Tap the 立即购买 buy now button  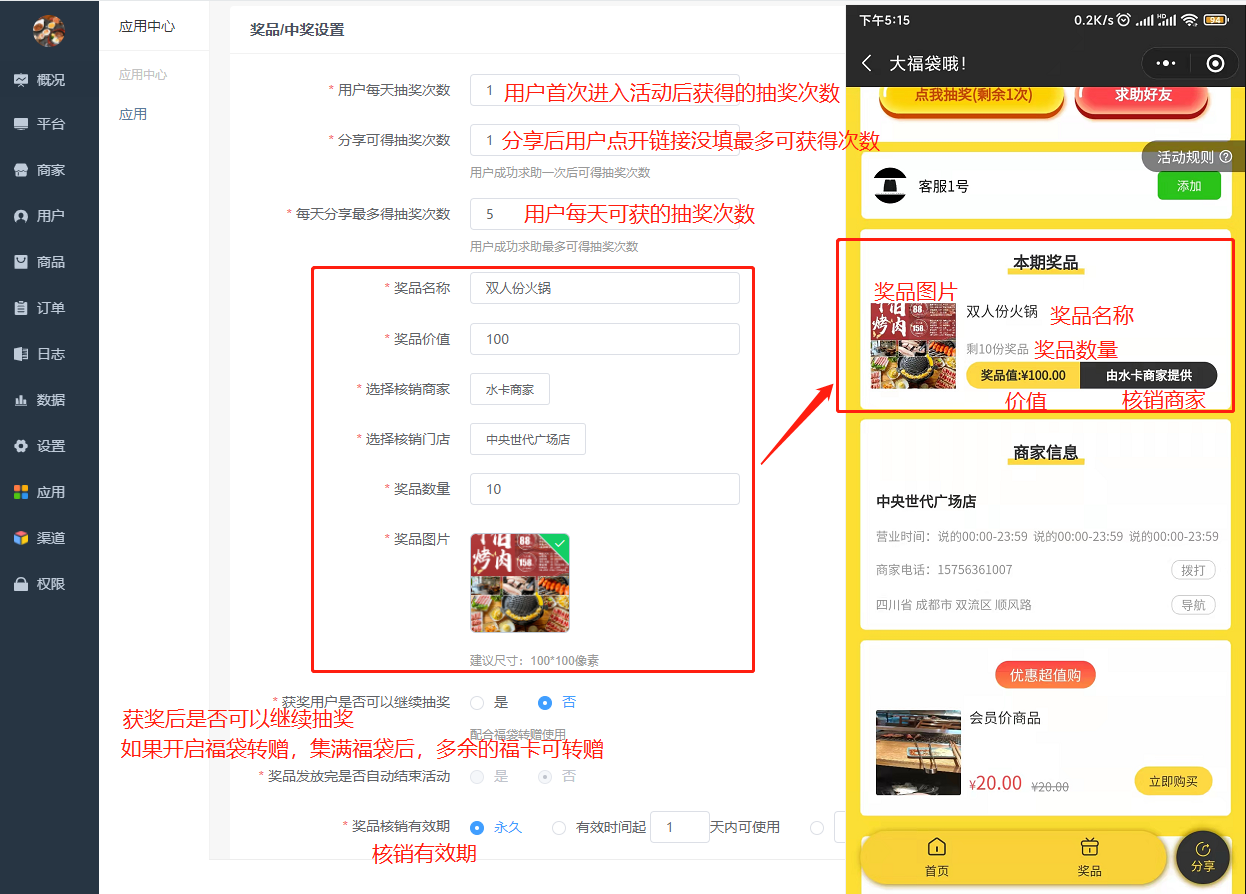1173,781
